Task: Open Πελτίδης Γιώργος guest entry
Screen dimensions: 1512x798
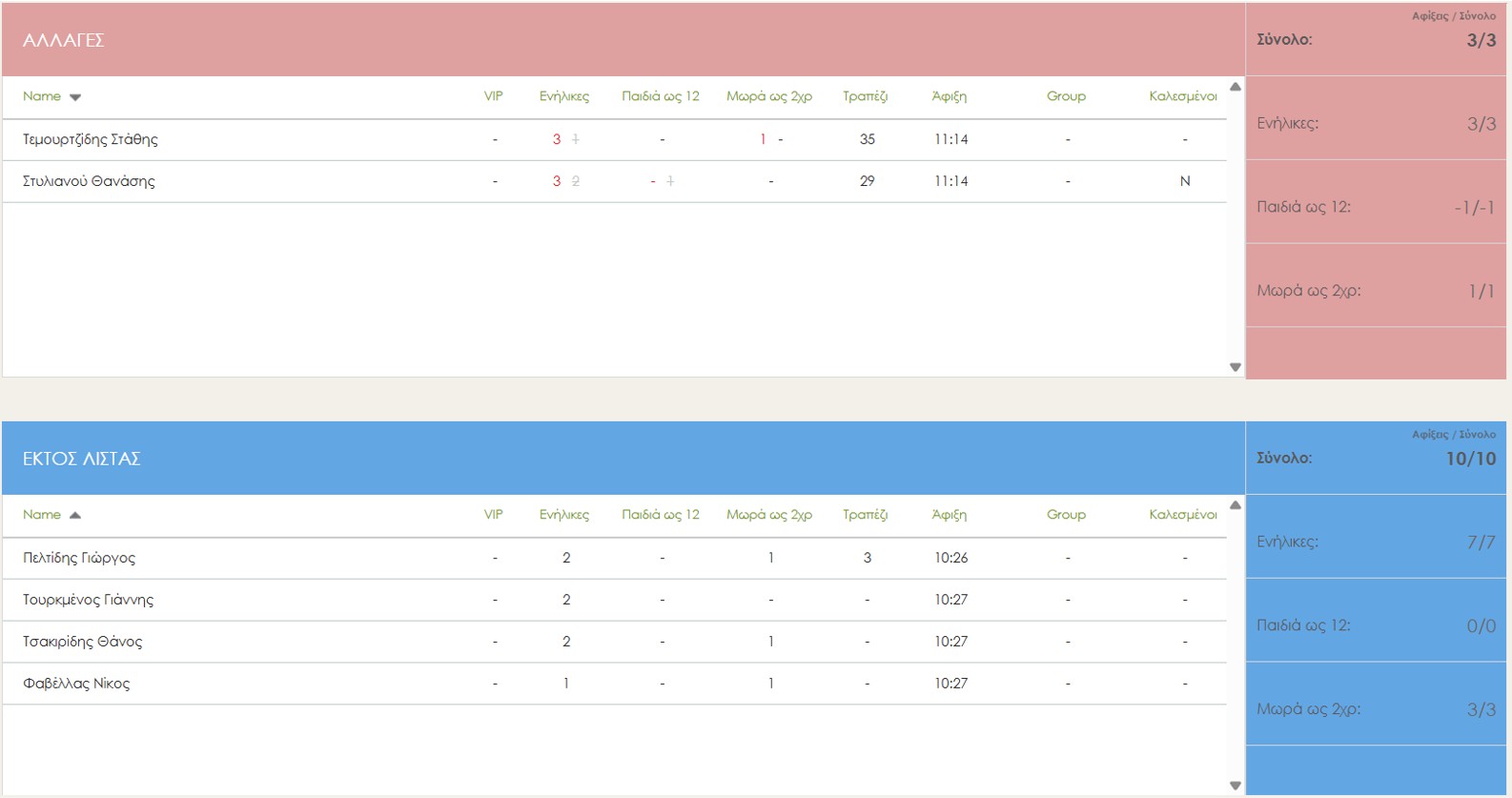Action: (x=79, y=558)
